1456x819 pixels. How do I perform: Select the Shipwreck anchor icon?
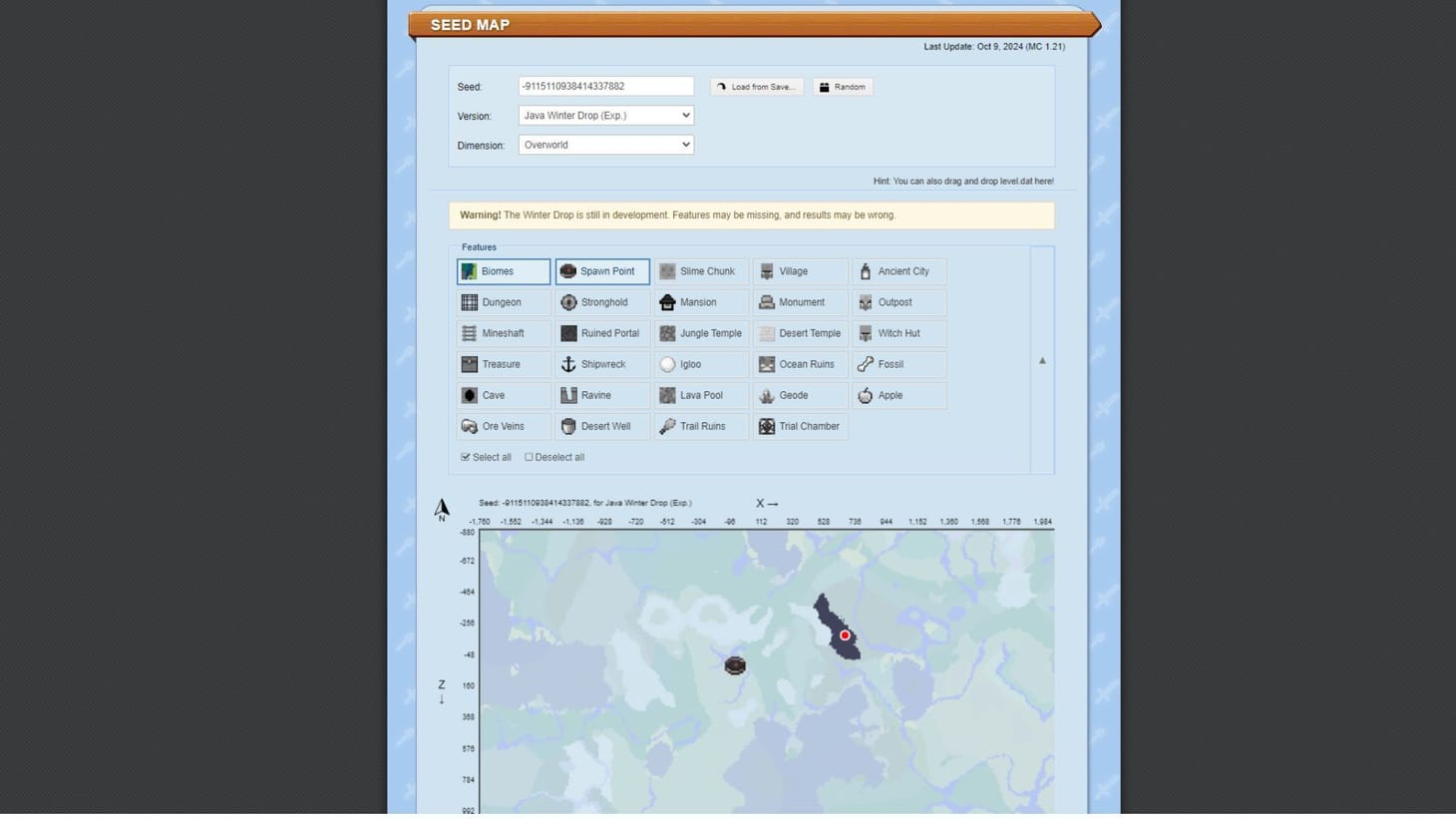coord(568,364)
